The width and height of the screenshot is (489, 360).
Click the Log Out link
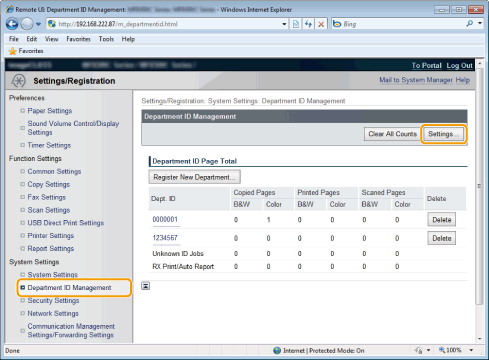pos(459,65)
